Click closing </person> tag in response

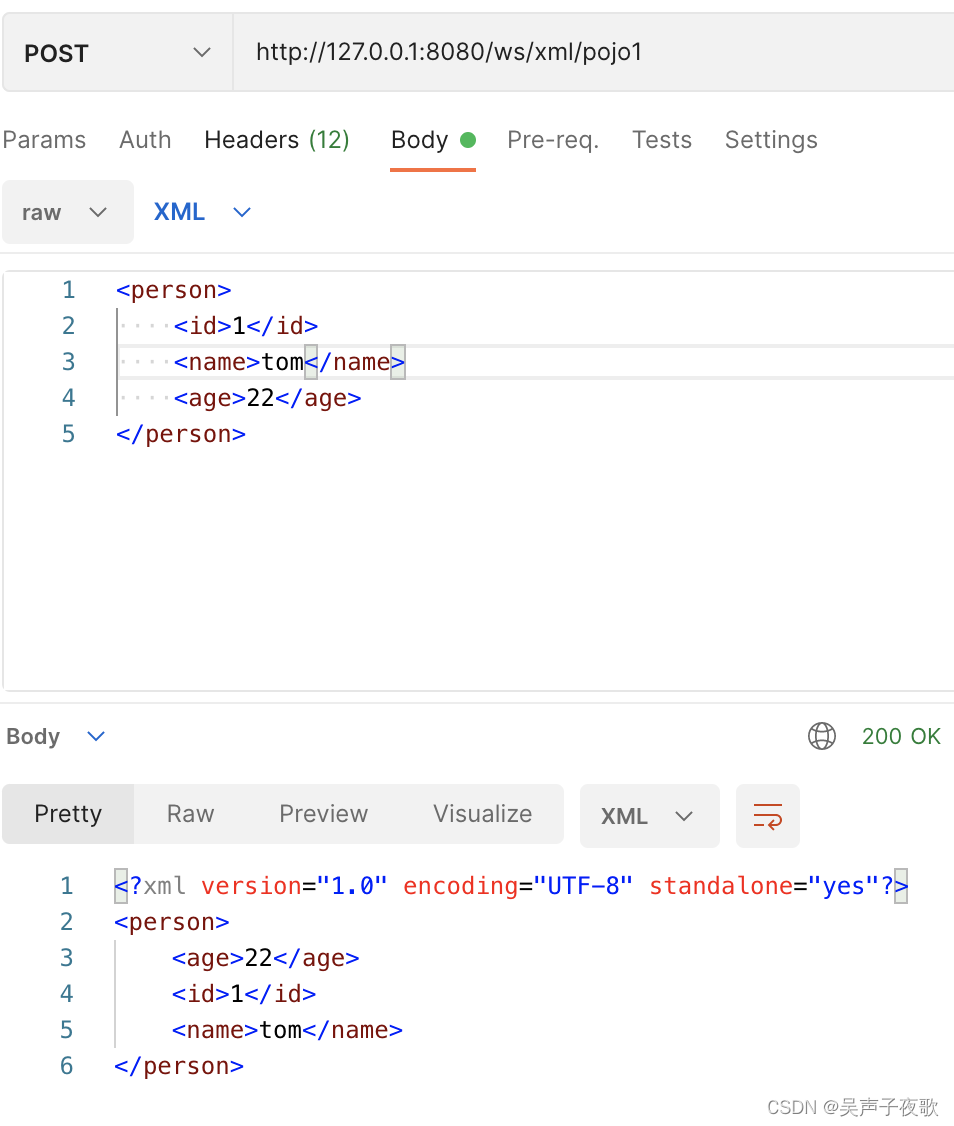pos(179,1066)
